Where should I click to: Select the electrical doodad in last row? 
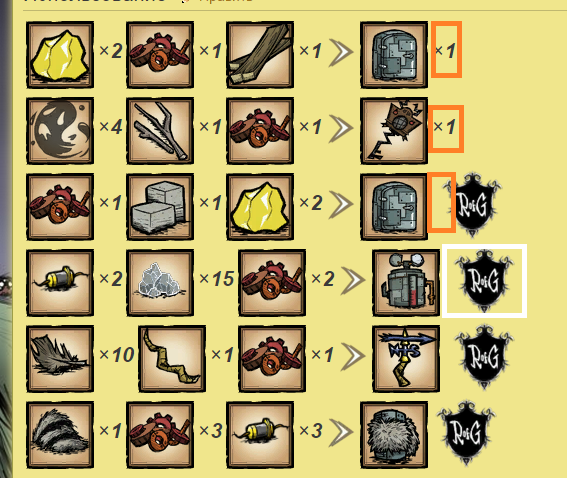[x=260, y=434]
